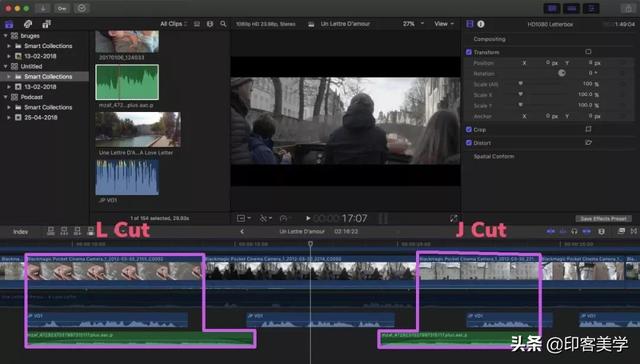This screenshot has width=640, height=364.
Task: Select the green audio waveform clip thumbnail
Action: pyautogui.click(x=127, y=82)
